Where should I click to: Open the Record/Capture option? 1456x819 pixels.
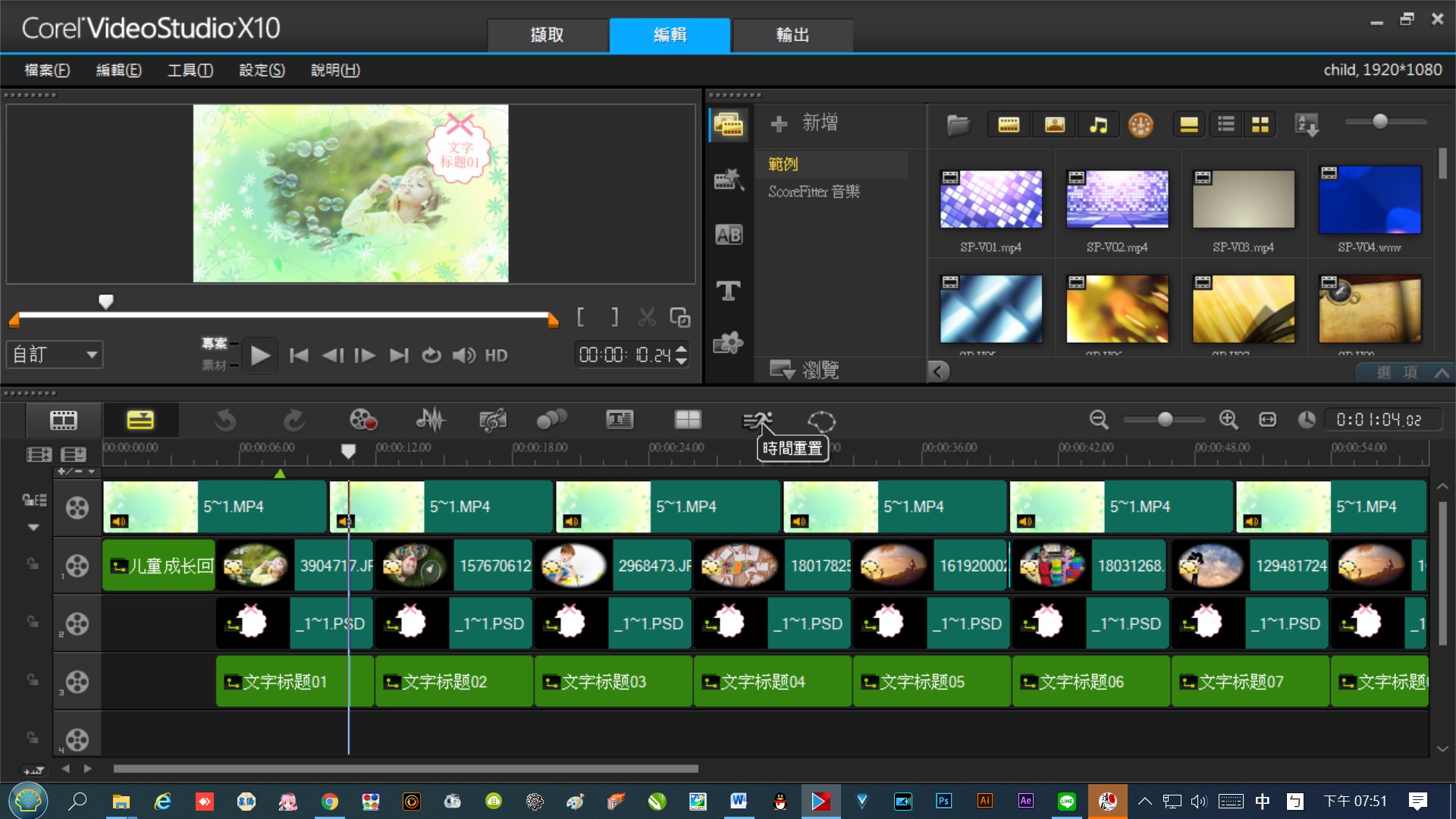point(362,420)
